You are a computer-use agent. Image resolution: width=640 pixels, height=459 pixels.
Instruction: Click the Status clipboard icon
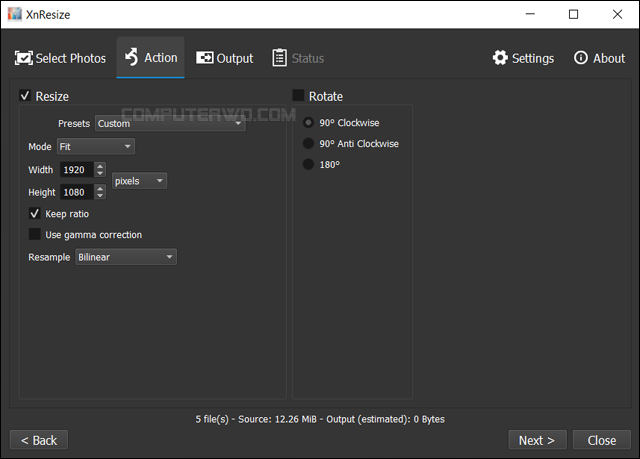[280, 58]
